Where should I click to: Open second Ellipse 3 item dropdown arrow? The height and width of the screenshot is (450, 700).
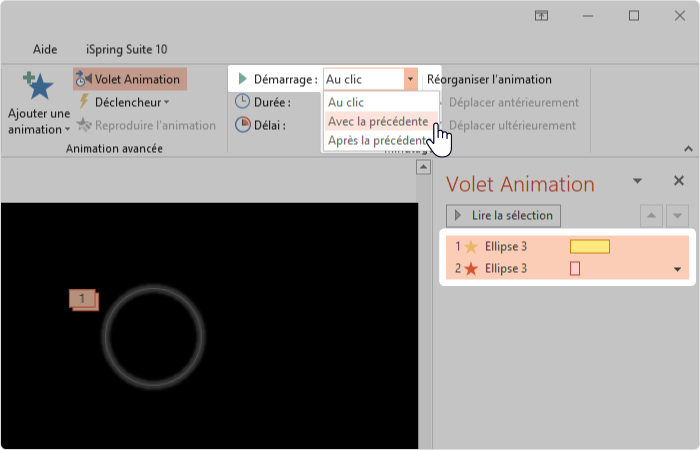(677, 269)
